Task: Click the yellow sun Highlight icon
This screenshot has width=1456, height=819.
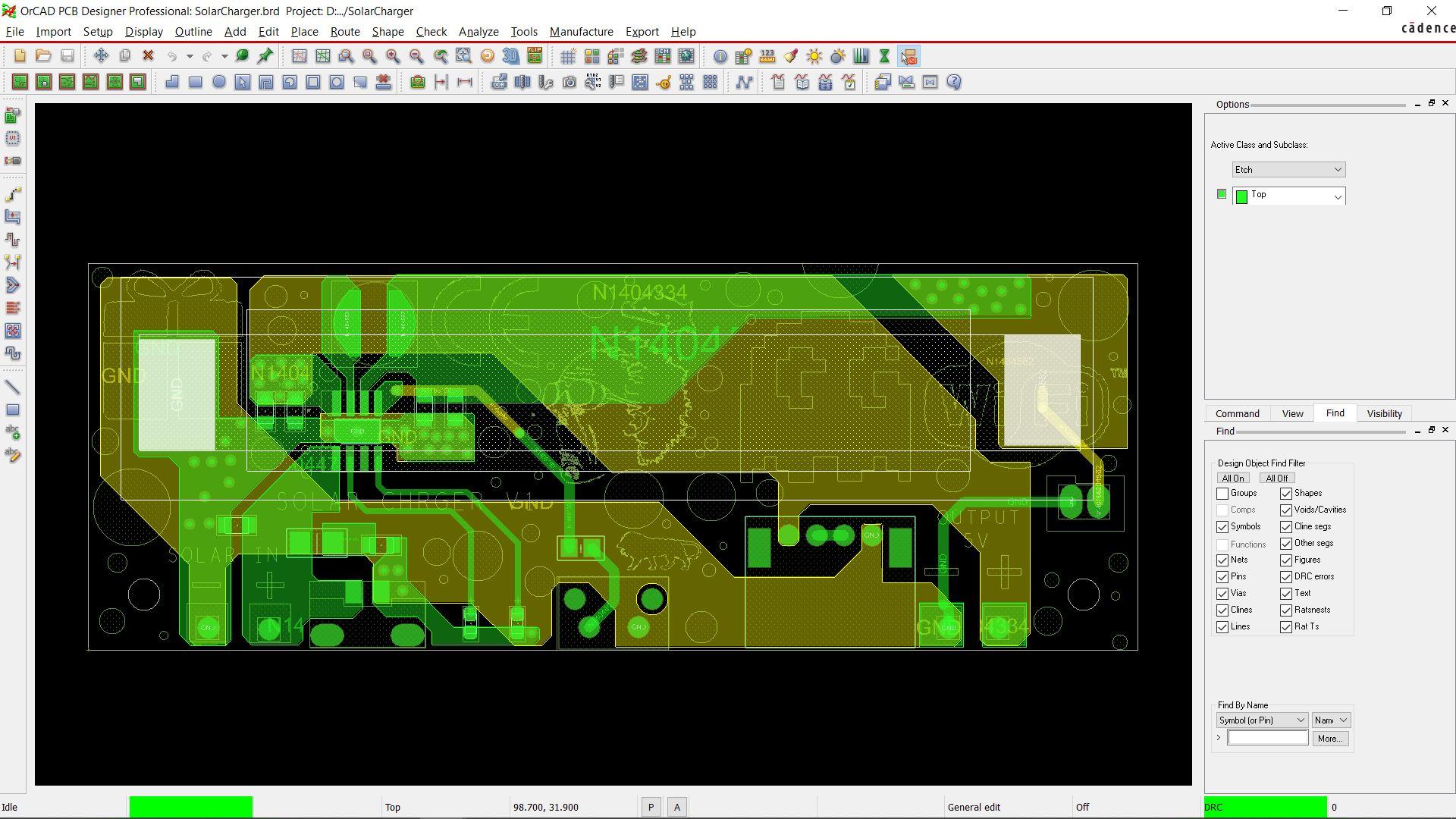Action: click(x=814, y=56)
